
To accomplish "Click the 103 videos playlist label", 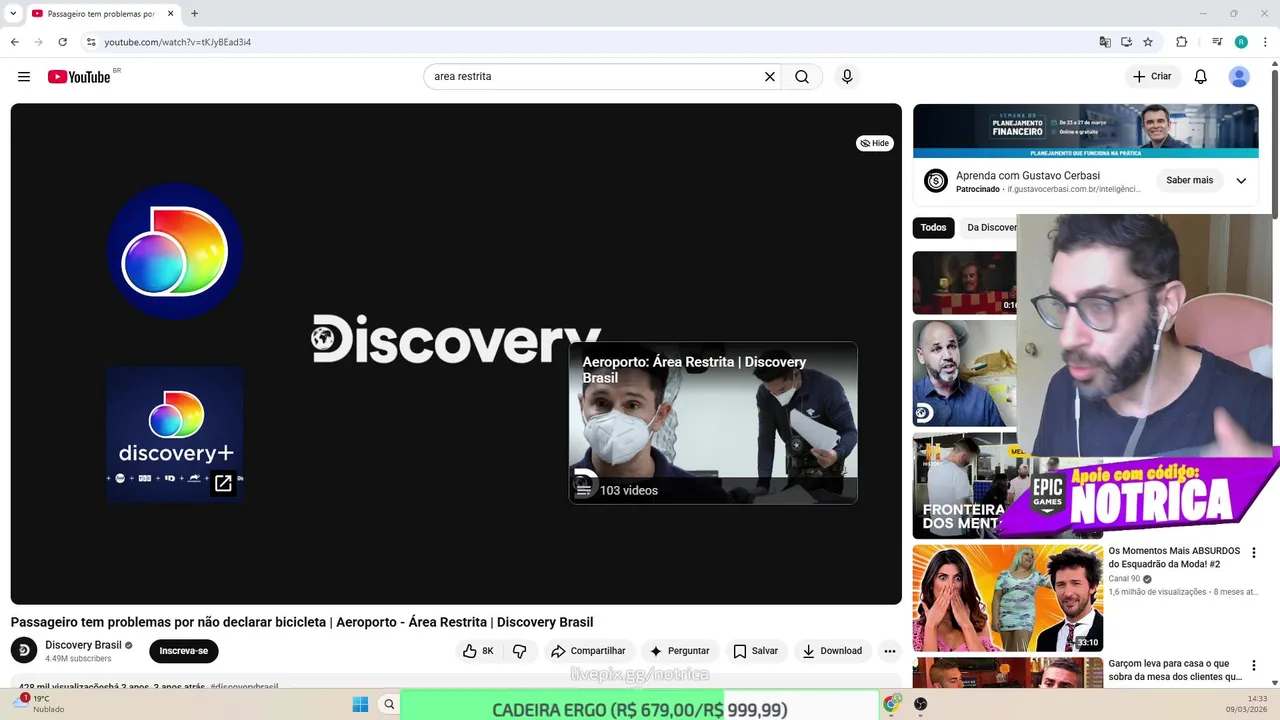I will [629, 490].
